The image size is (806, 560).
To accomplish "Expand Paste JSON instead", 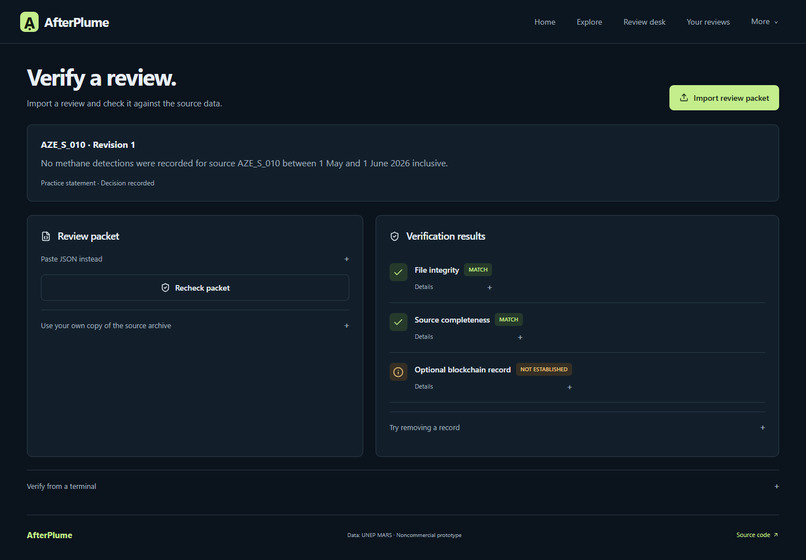I will tap(195, 259).
